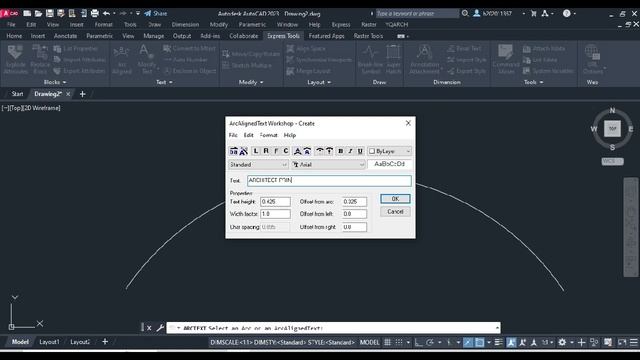Open the dialog's Help menu
The height and width of the screenshot is (360, 640).
coord(290,135)
